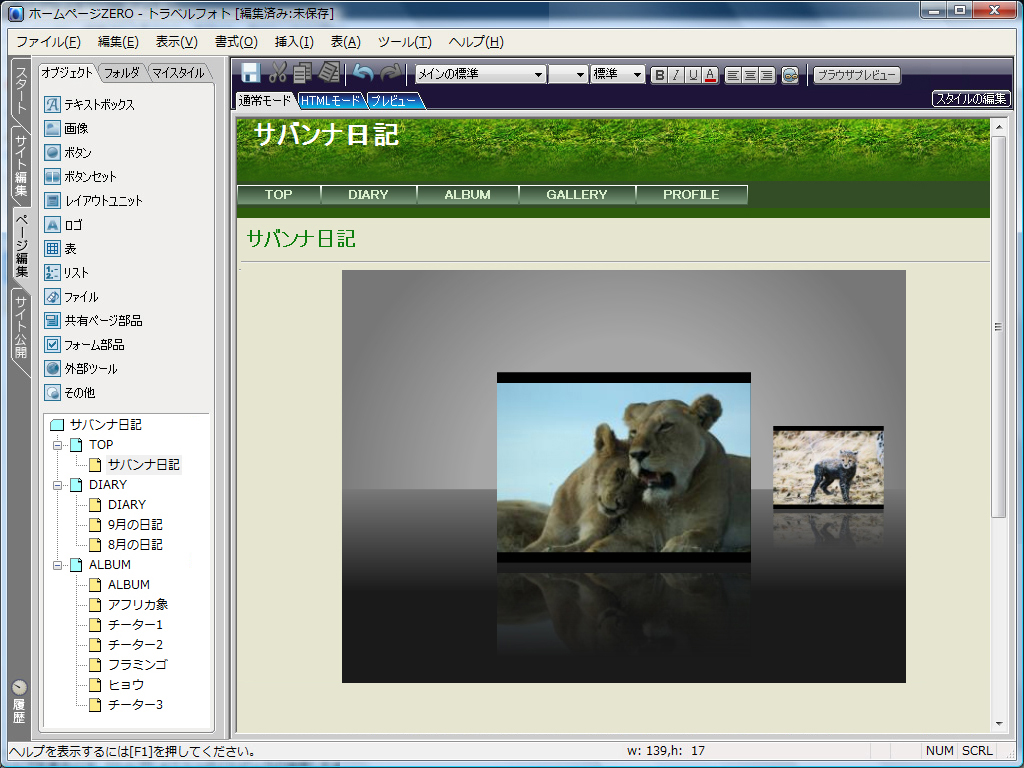Click the hyperlink insert icon
The image size is (1024, 768).
790,75
